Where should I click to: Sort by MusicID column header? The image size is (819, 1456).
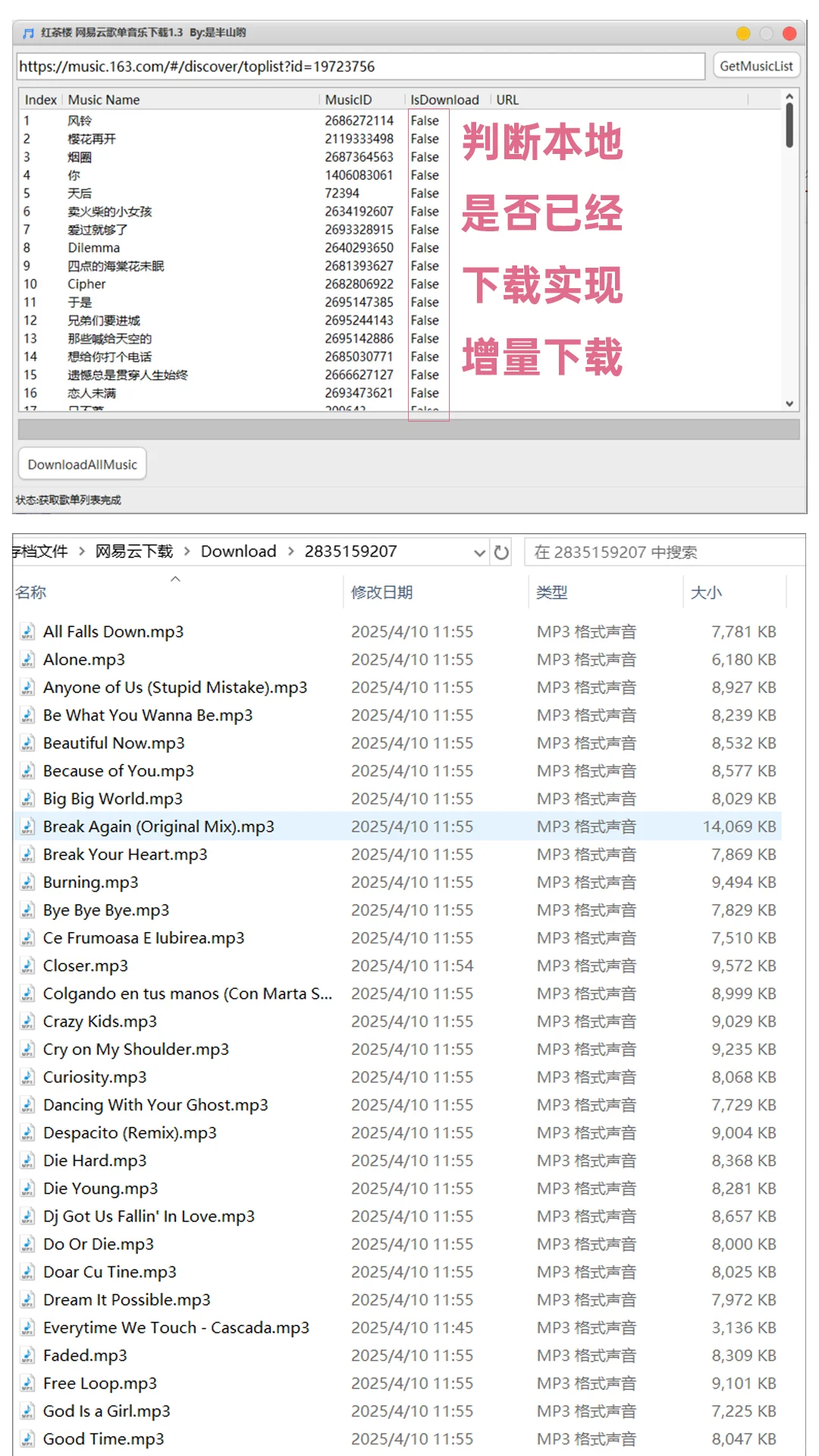[349, 99]
